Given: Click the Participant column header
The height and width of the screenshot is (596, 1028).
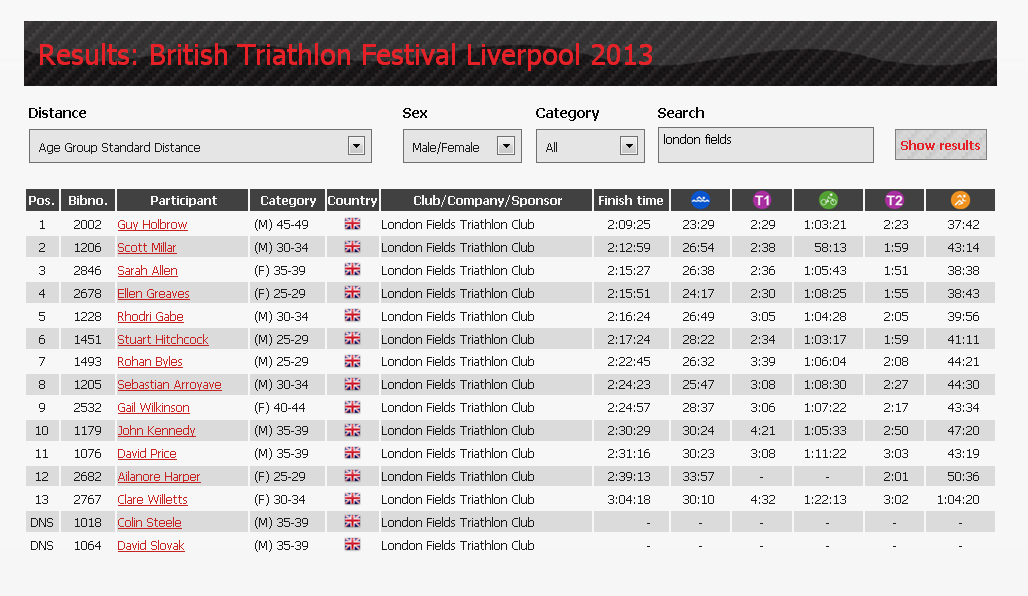Looking at the screenshot, I should click(x=183, y=200).
